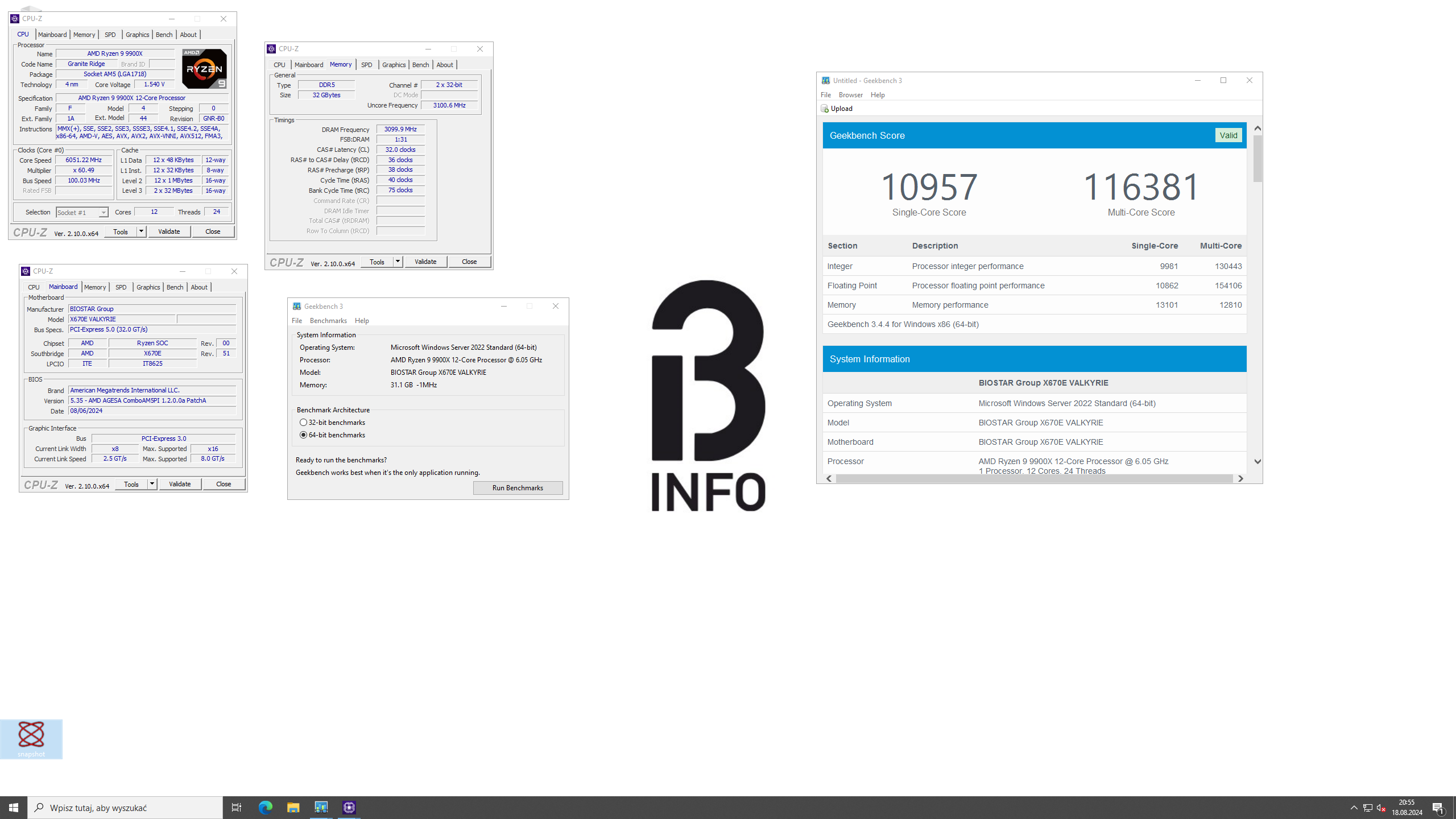Click the search magnifier in taskbar

click(39, 807)
